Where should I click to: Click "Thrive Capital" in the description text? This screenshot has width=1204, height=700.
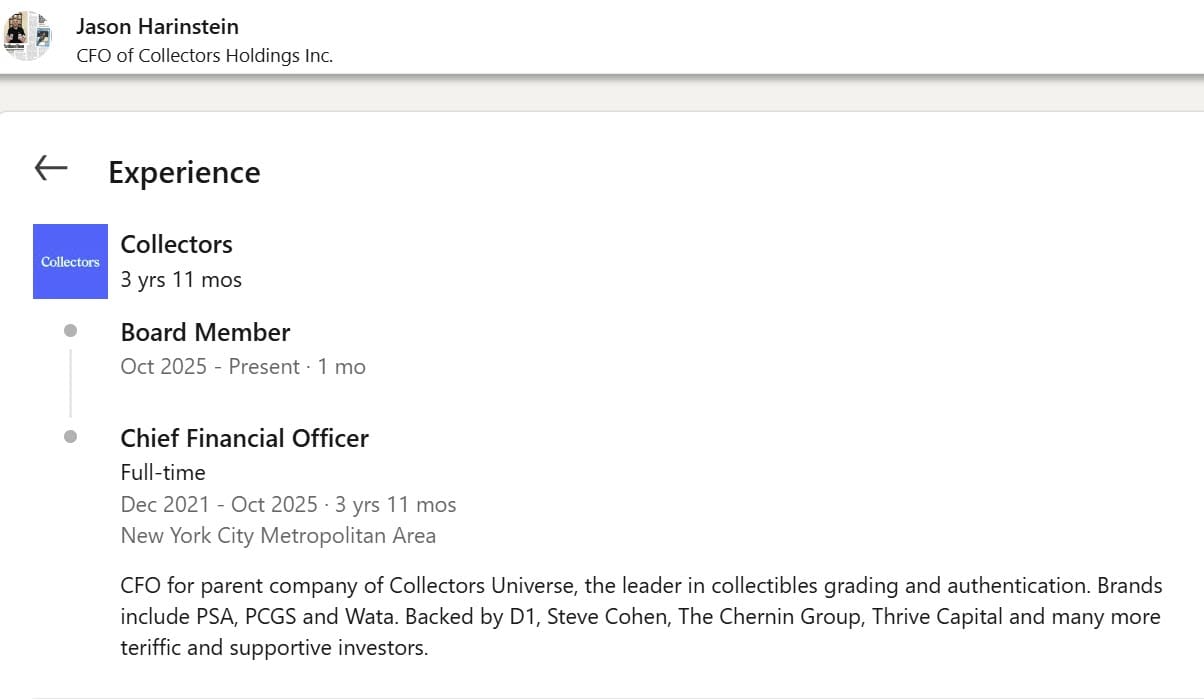(937, 616)
